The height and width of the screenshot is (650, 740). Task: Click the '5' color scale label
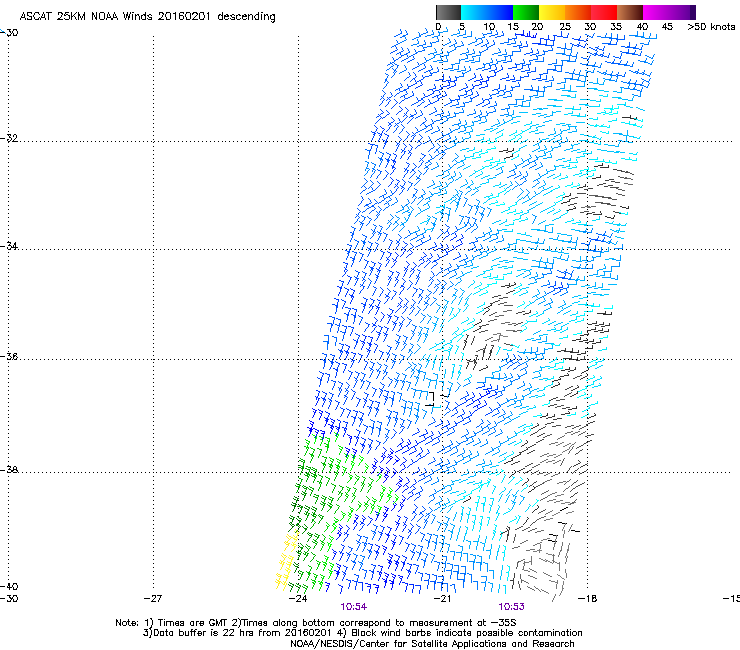tap(462, 27)
